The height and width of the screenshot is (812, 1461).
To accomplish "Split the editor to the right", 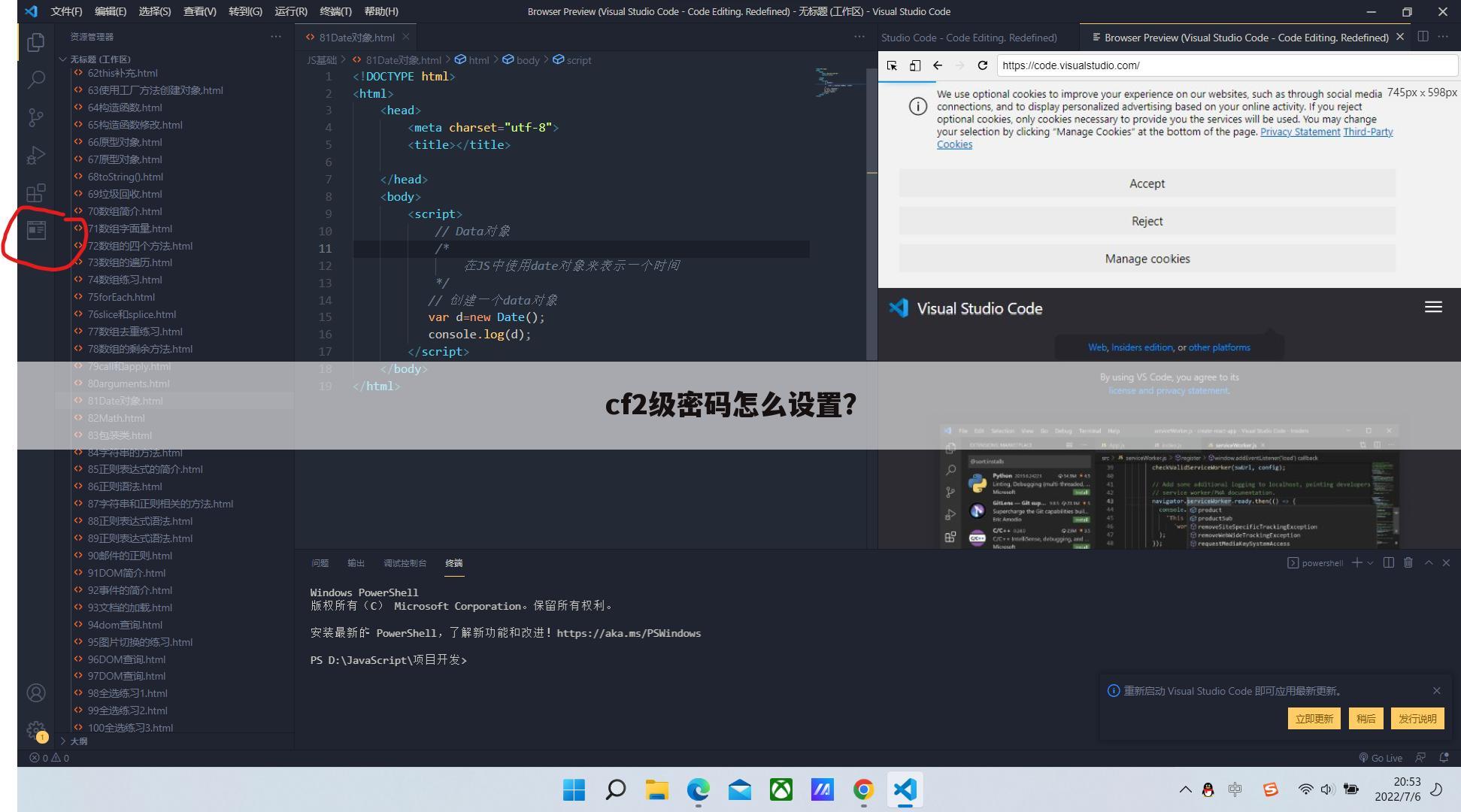I will click(x=1423, y=37).
